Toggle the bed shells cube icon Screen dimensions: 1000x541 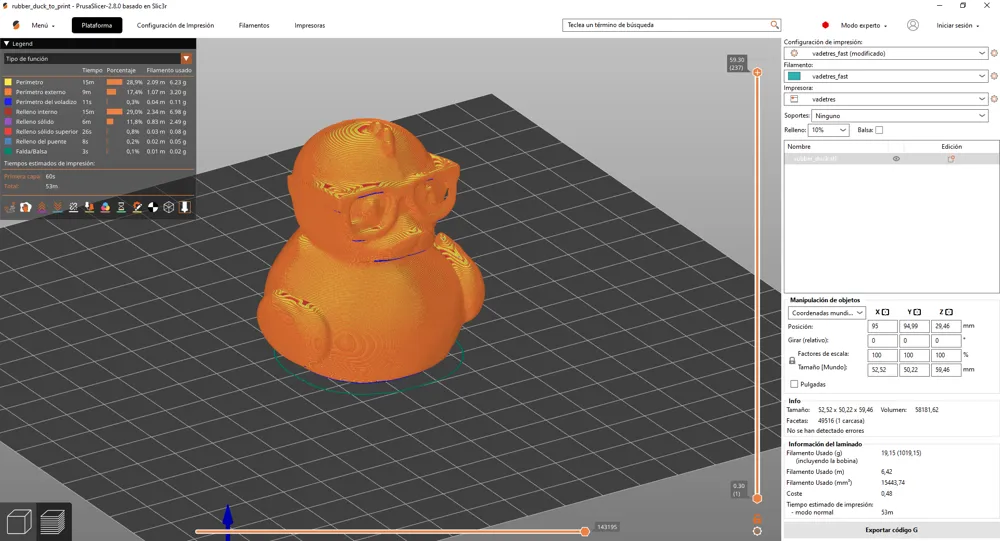click(x=169, y=207)
